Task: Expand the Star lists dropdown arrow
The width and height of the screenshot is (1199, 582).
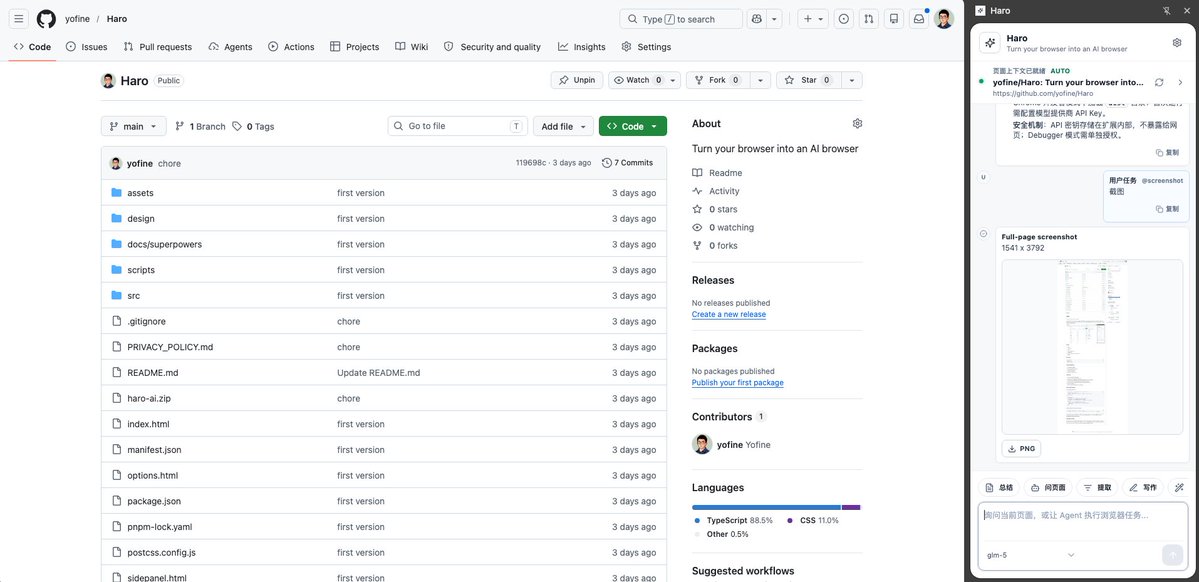Action: point(852,80)
